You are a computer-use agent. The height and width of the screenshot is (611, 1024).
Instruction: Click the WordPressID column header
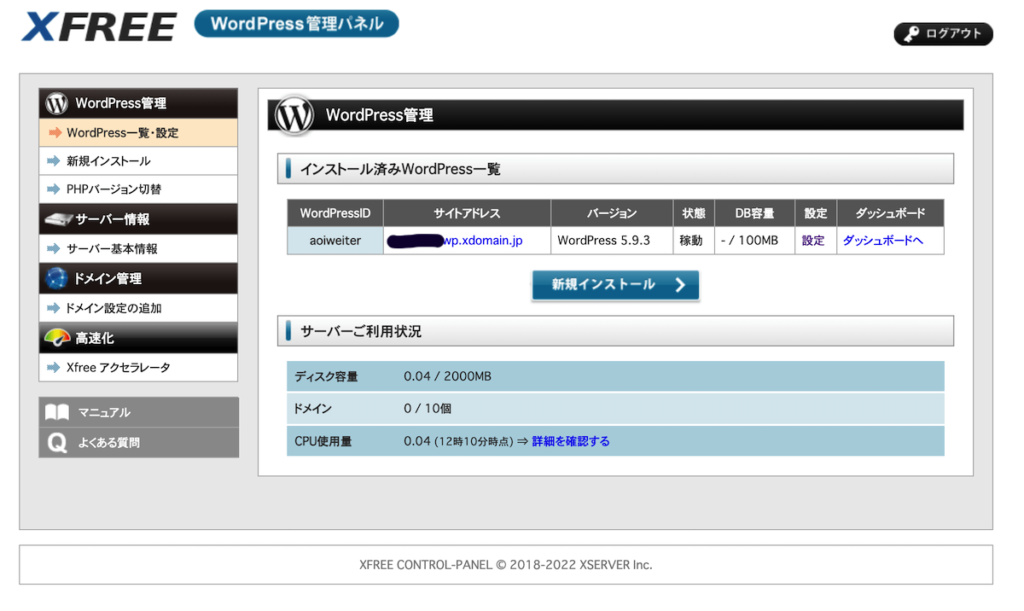click(335, 213)
